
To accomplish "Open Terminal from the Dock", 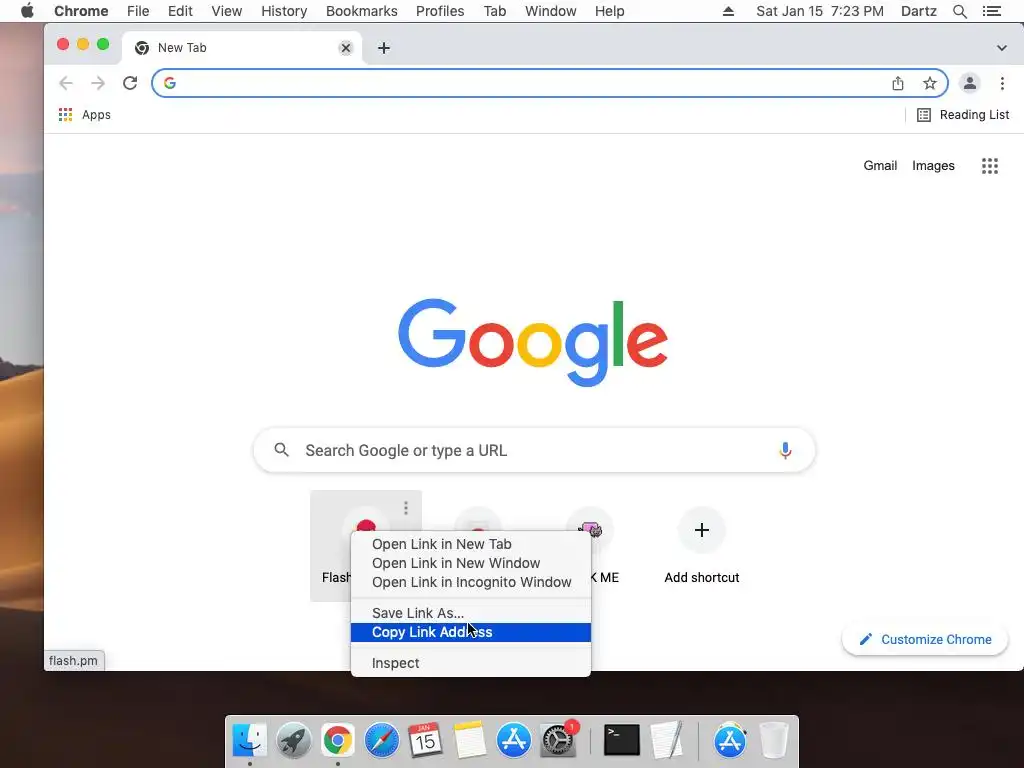I will click(x=621, y=741).
